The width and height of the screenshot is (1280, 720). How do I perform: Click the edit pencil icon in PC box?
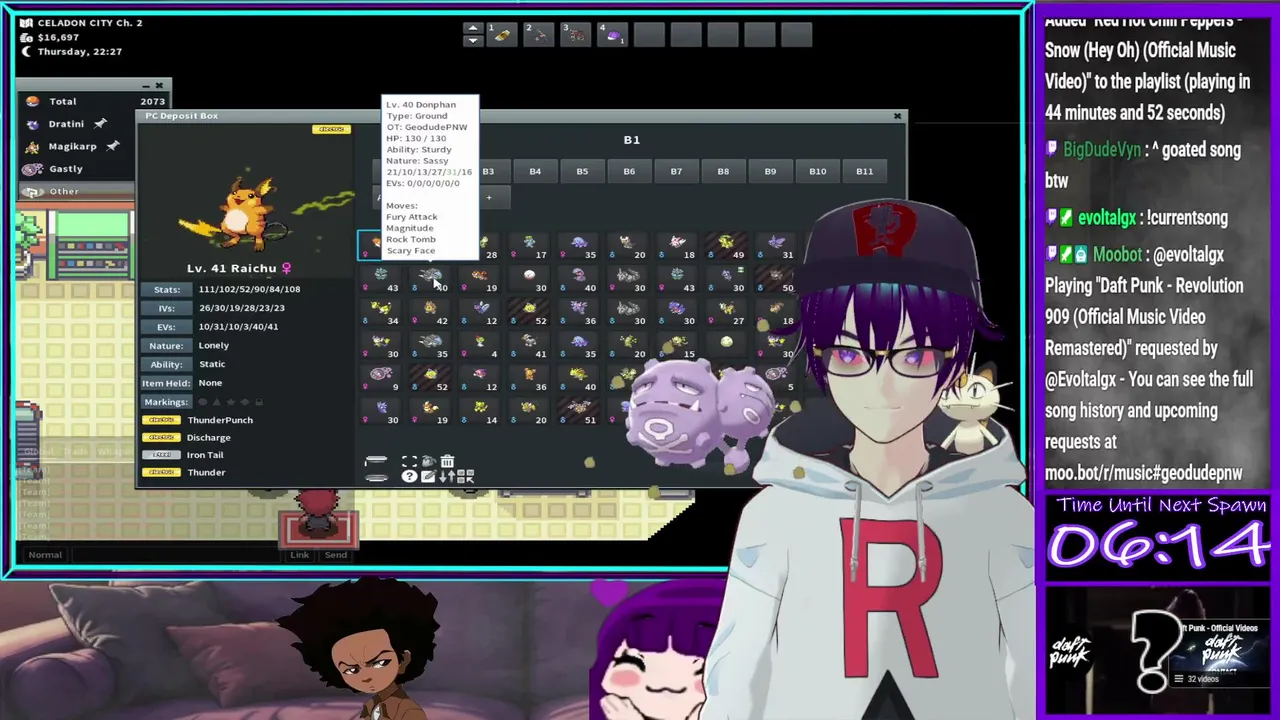pyautogui.click(x=429, y=476)
